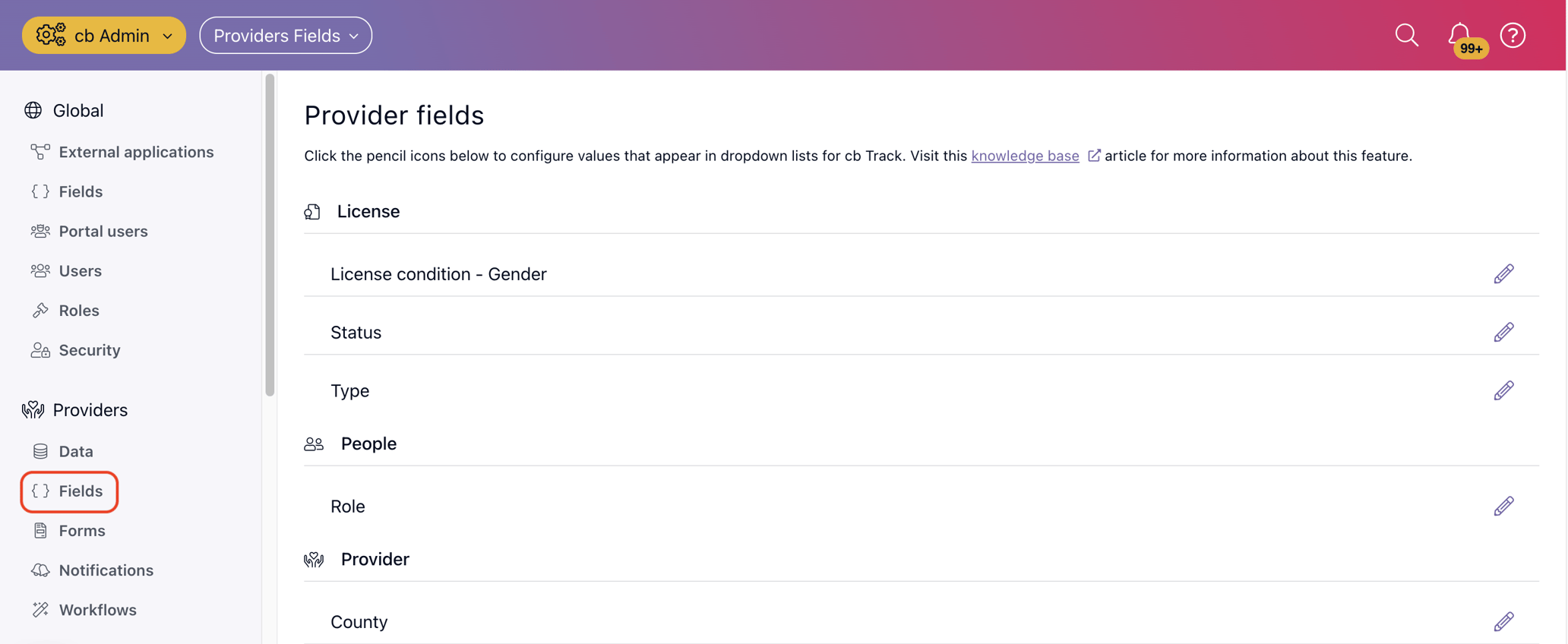This screenshot has width=1568, height=644.
Task: Open the knowledge base article link
Action: coord(1025,156)
